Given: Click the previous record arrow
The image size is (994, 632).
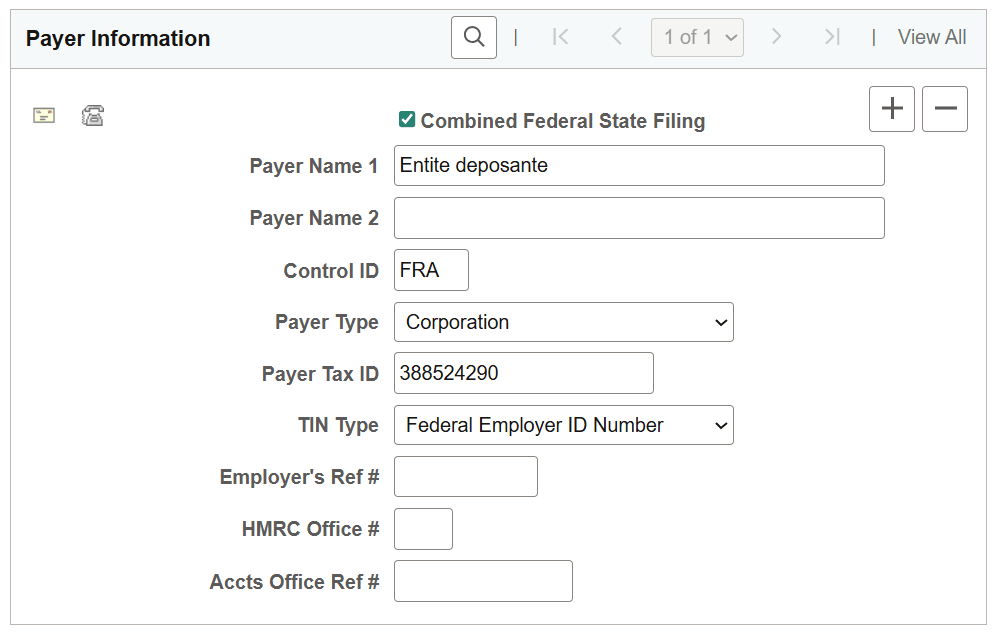Looking at the screenshot, I should 617,37.
